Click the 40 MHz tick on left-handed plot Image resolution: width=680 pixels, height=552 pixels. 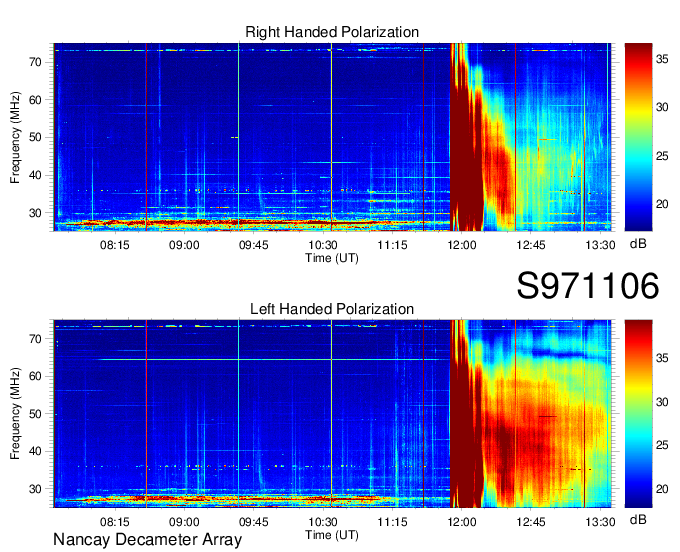(x=36, y=451)
